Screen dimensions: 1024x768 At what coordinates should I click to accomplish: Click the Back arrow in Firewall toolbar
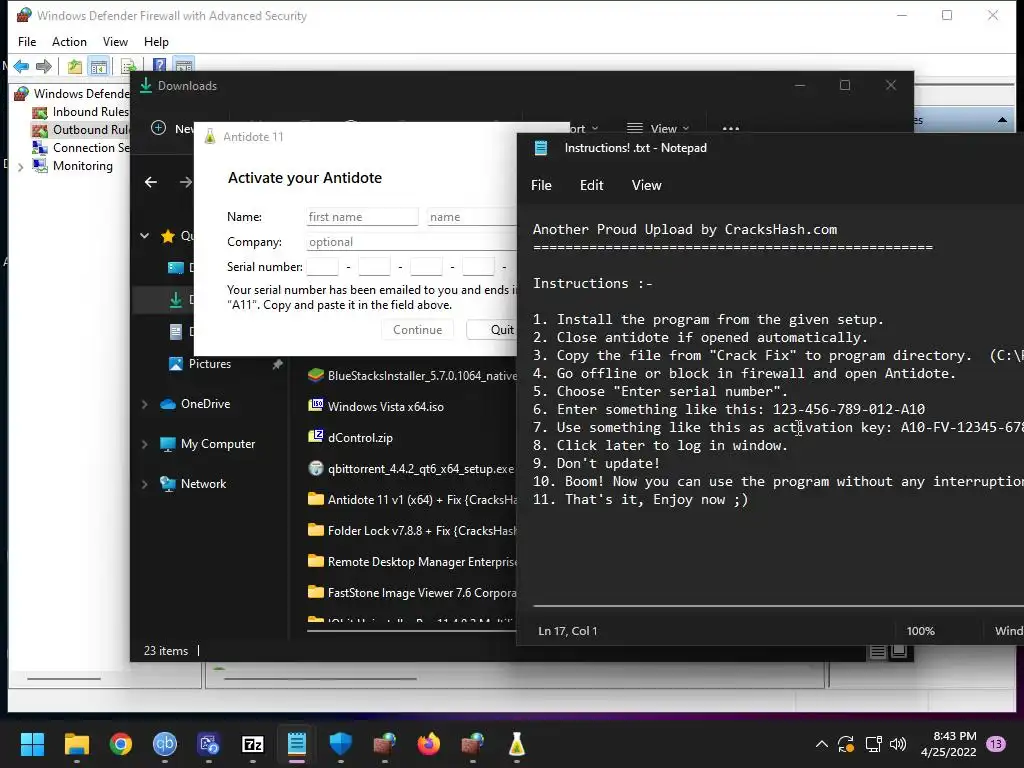21,66
